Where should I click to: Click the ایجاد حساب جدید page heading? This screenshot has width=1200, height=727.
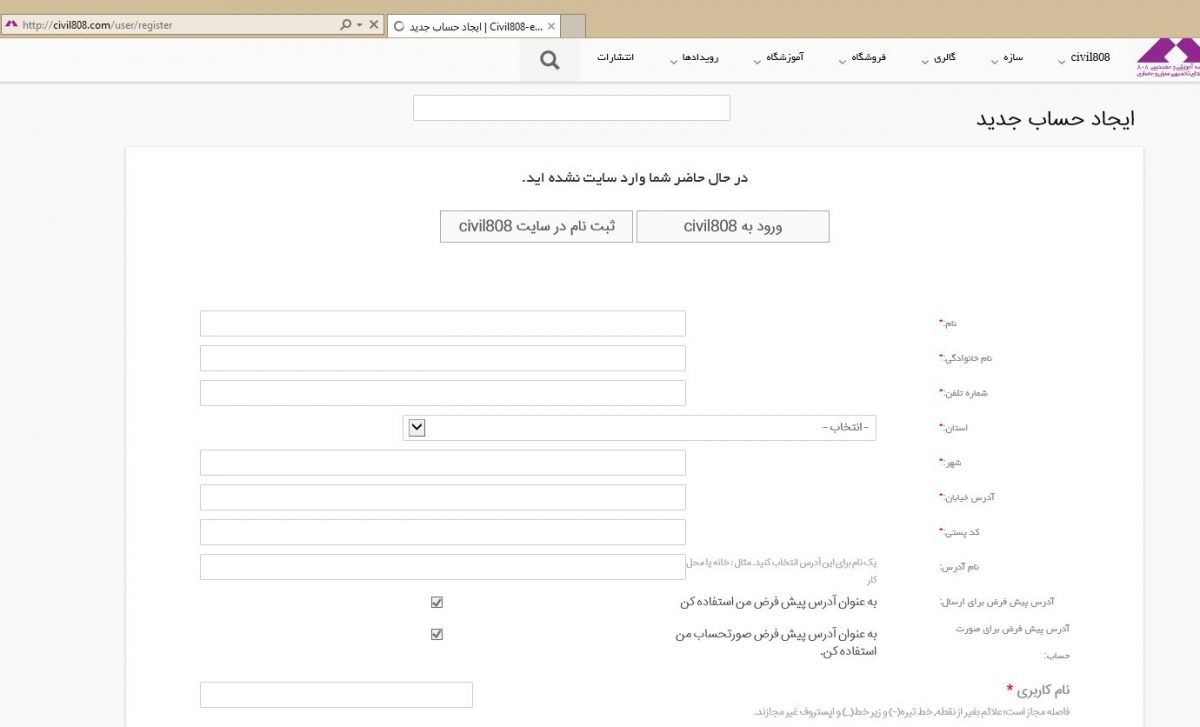[1055, 118]
